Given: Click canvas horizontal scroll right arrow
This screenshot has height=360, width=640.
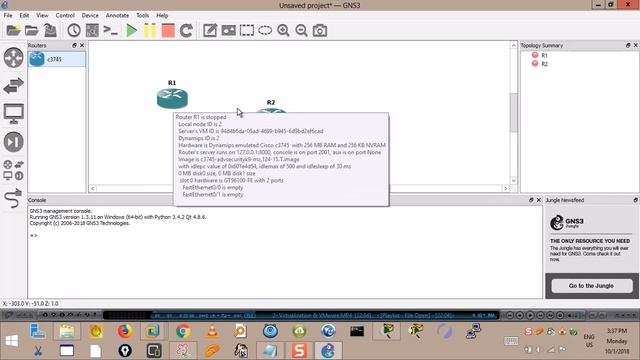Looking at the screenshot, I should point(505,188).
